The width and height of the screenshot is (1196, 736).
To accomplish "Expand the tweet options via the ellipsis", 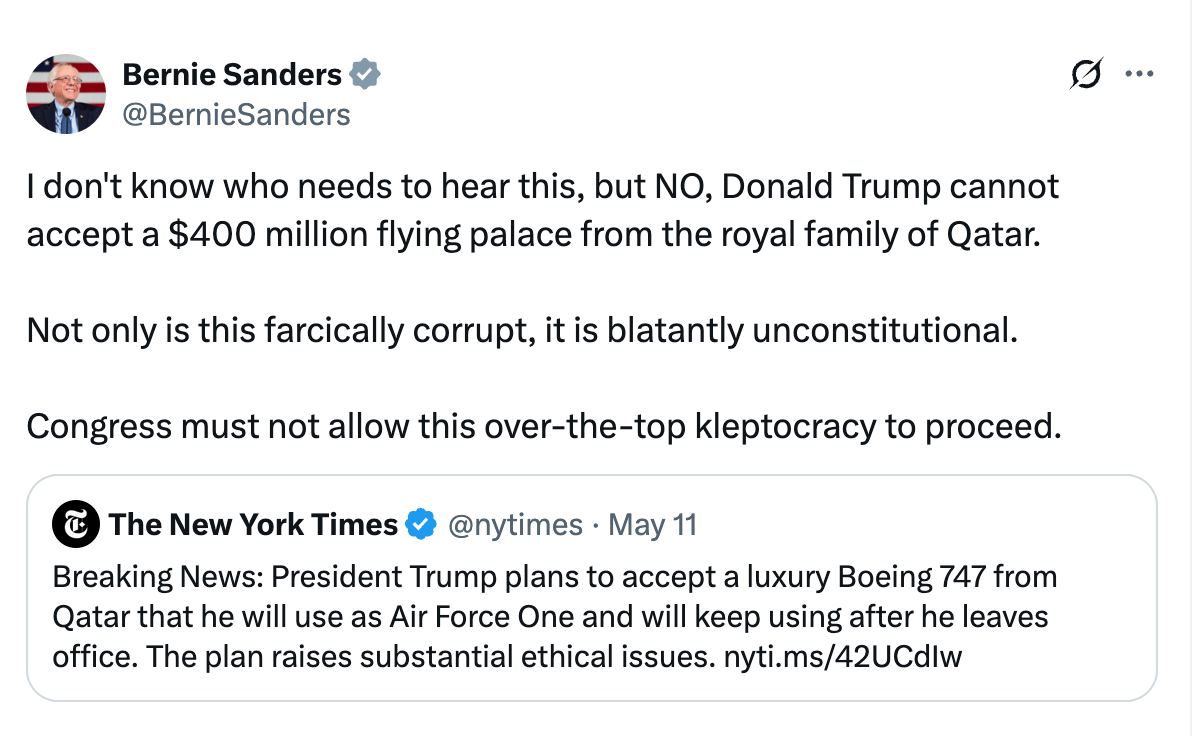I will click(1140, 73).
